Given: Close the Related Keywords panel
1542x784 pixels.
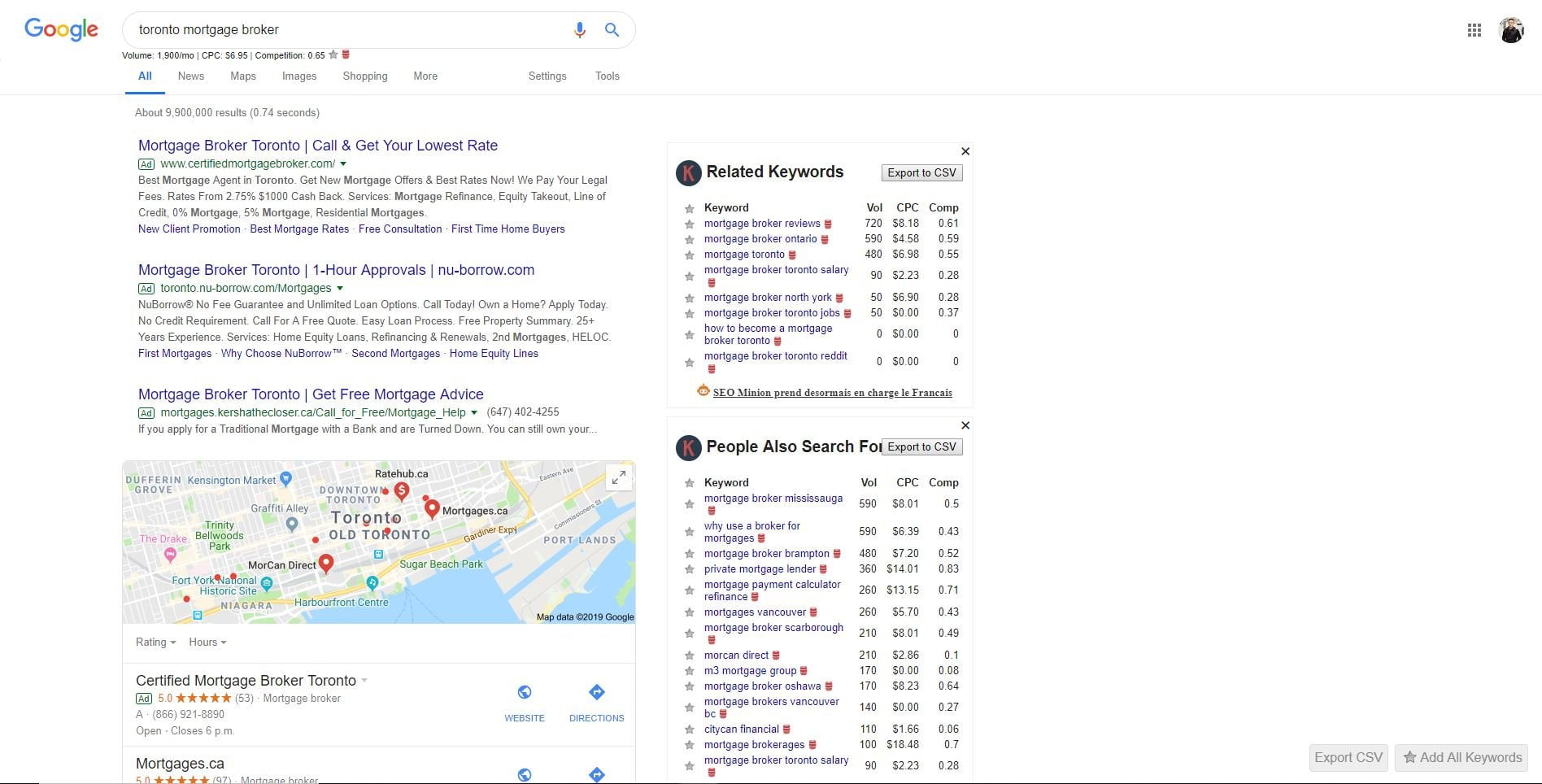Looking at the screenshot, I should [x=965, y=151].
